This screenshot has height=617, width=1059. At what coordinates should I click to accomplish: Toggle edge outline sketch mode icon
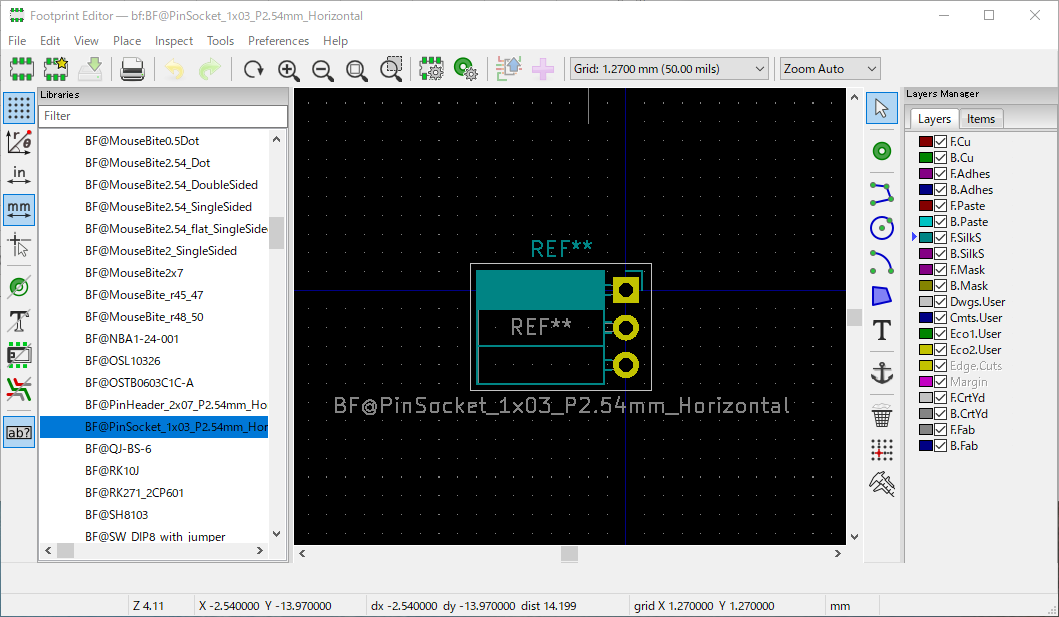coord(19,355)
